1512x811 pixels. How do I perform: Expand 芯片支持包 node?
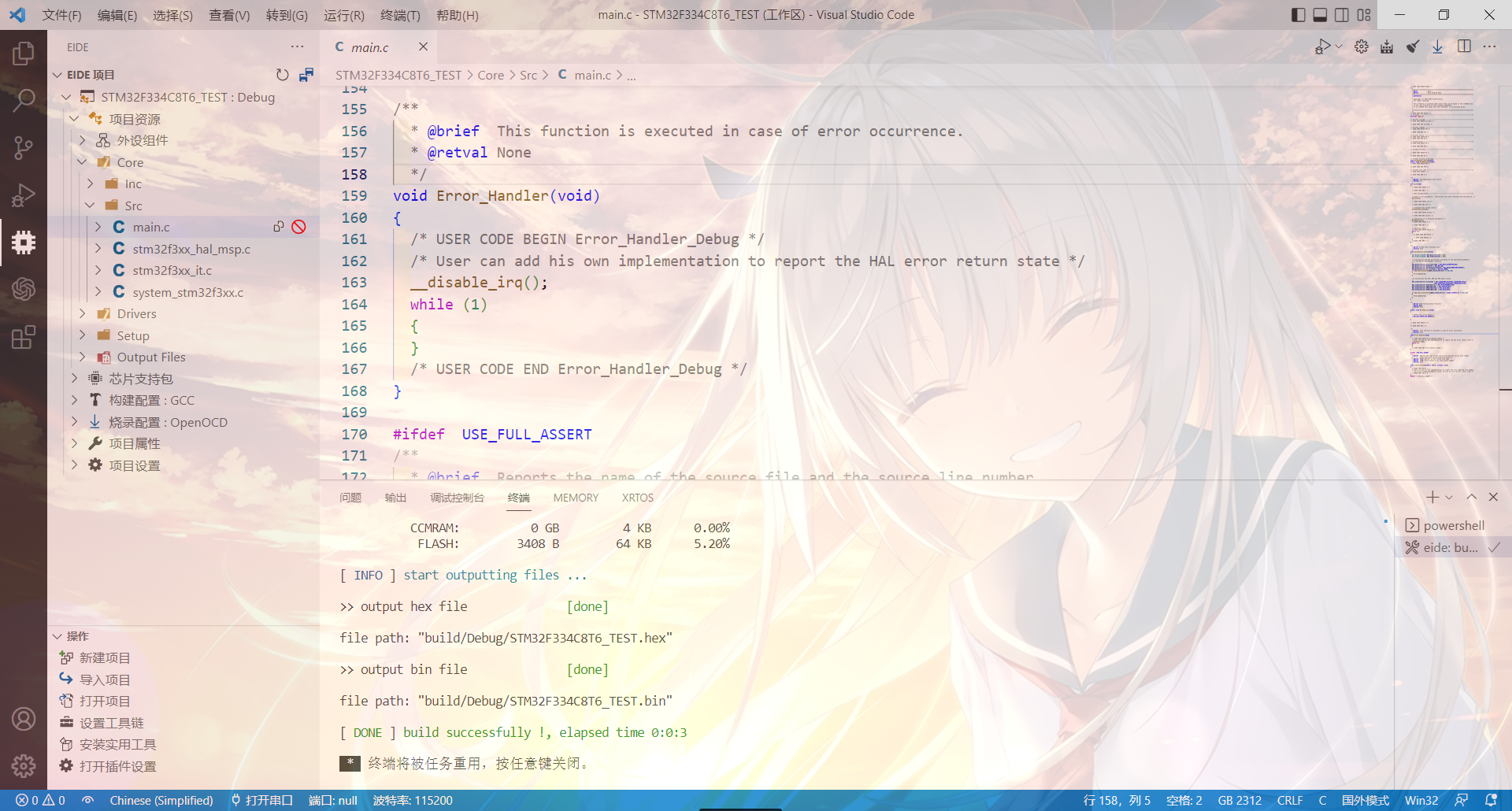coord(74,379)
